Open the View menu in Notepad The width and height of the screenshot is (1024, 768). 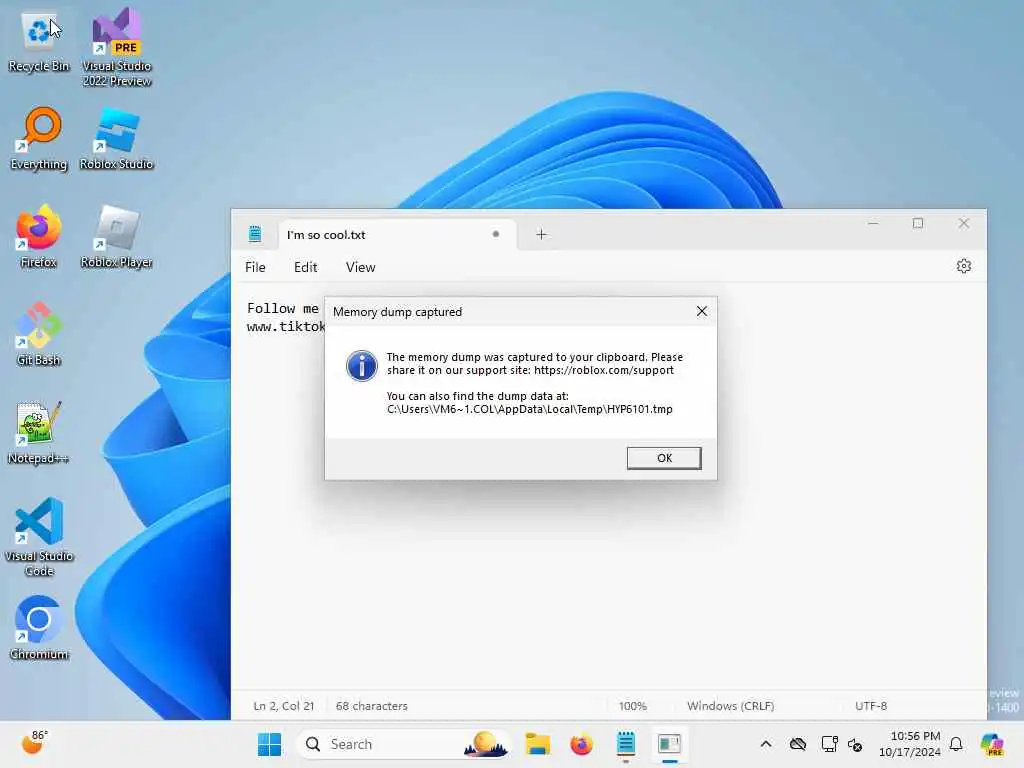(x=360, y=267)
